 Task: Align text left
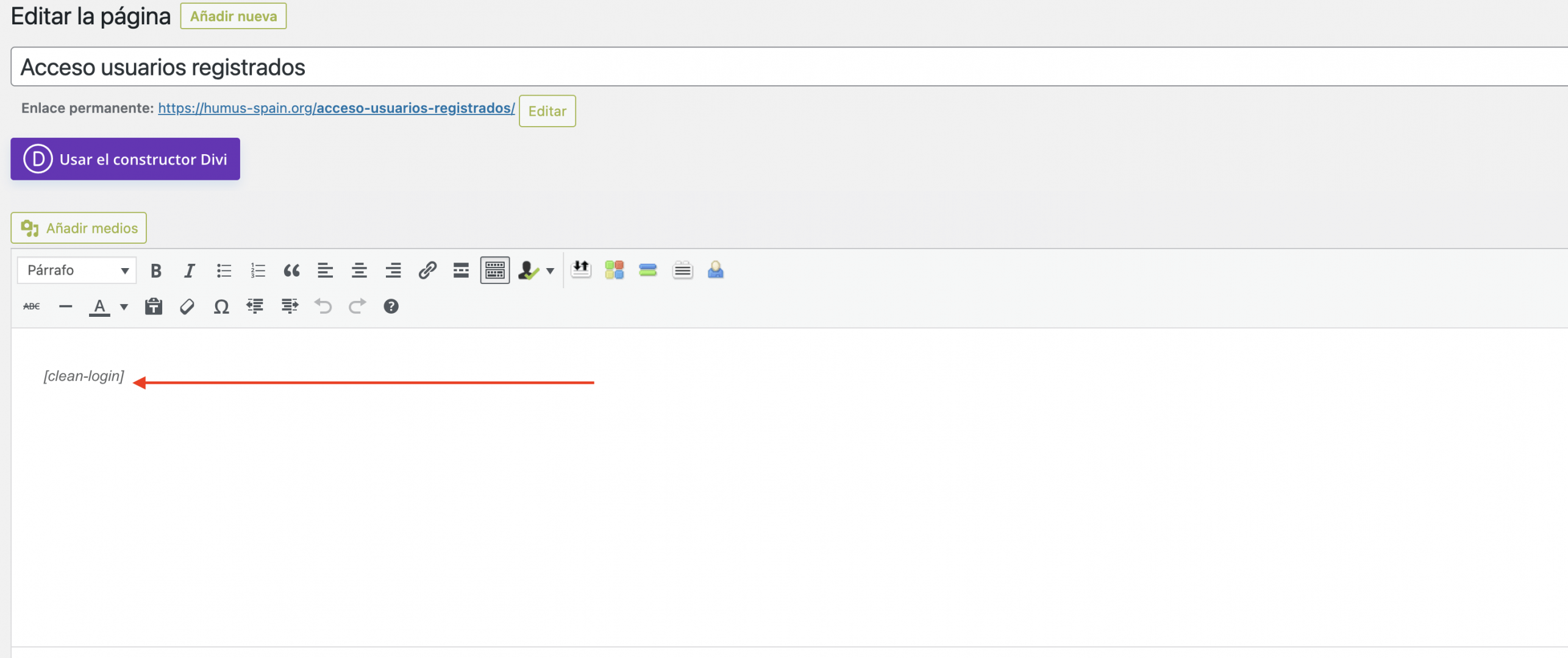coord(326,271)
